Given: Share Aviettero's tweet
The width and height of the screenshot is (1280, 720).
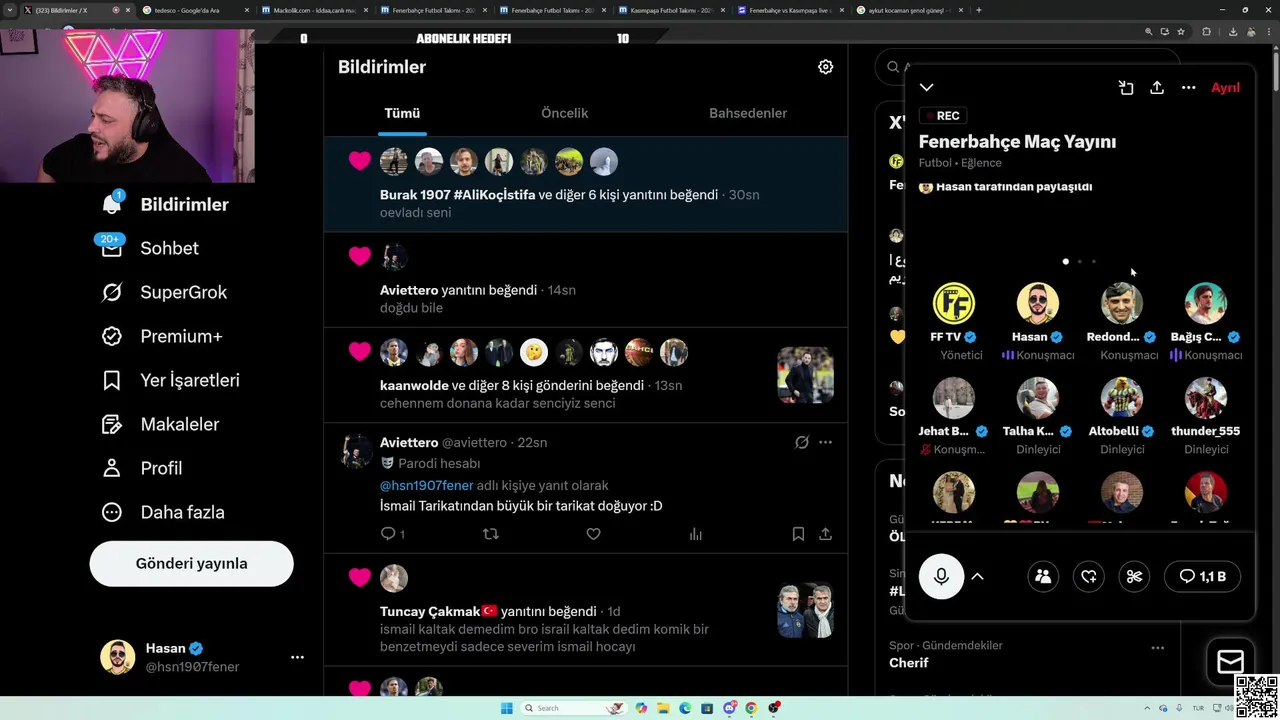Looking at the screenshot, I should tap(825, 534).
